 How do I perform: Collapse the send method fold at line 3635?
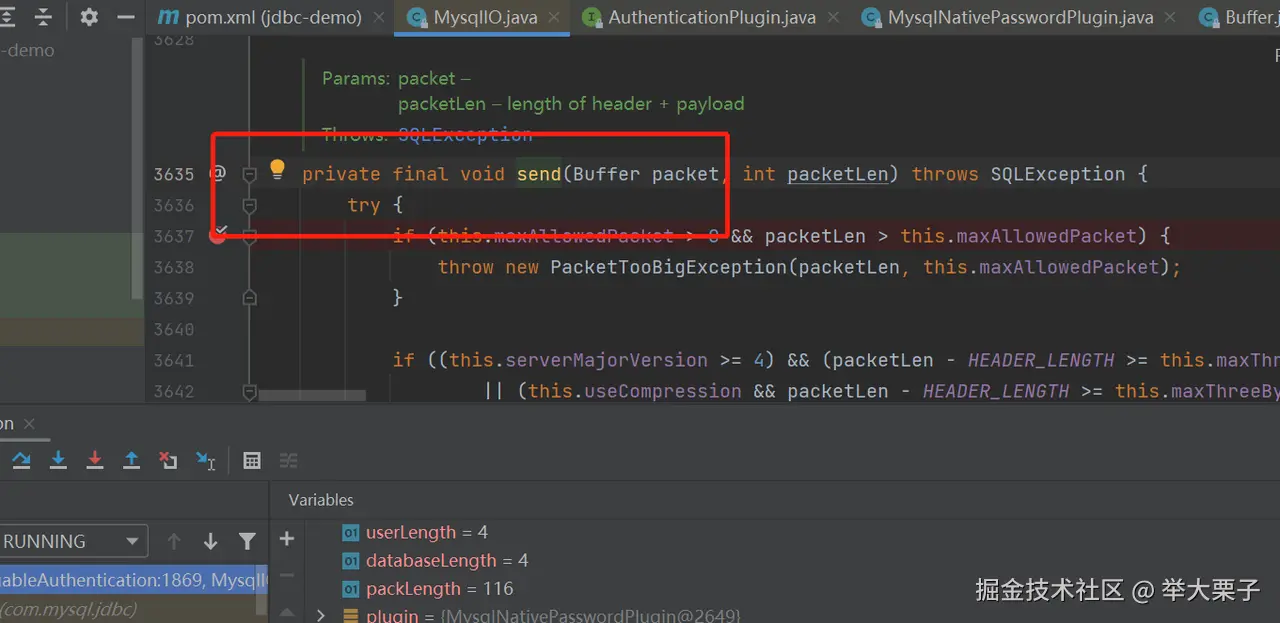[250, 174]
